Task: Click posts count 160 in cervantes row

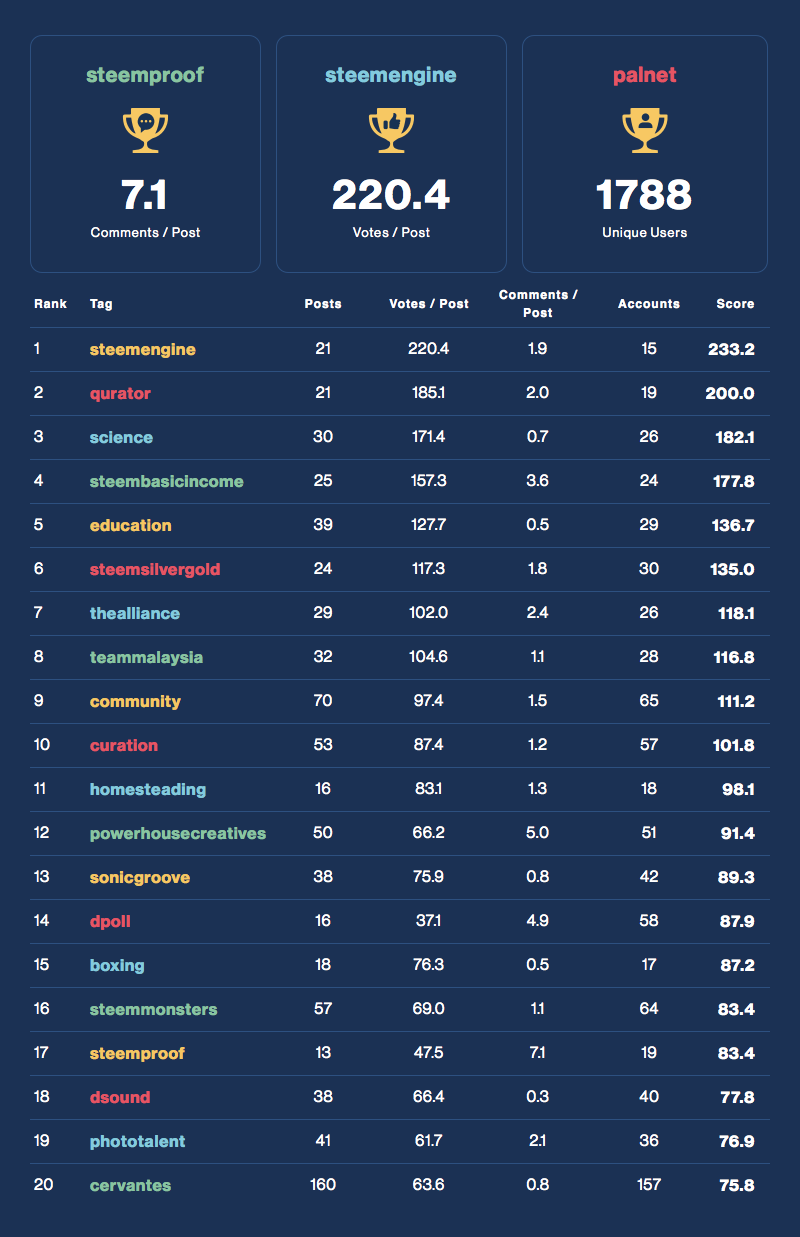Action: (x=323, y=1185)
